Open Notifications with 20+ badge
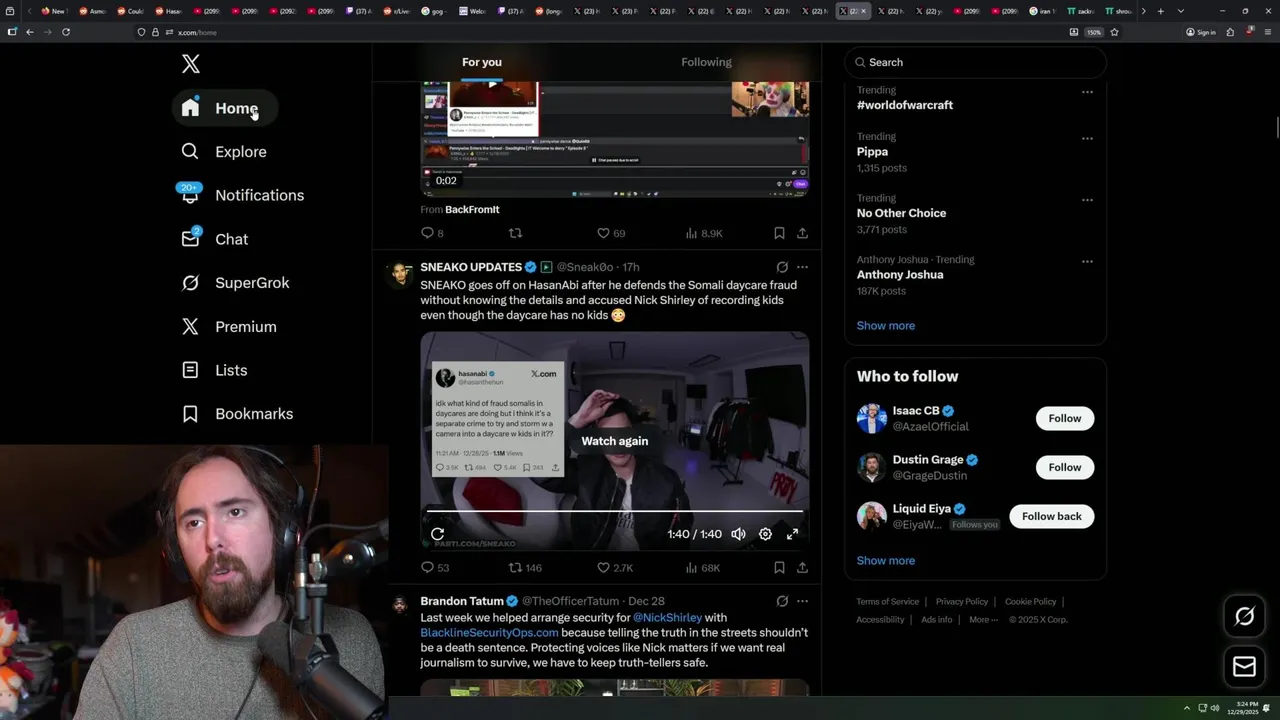The image size is (1280, 720). (x=242, y=195)
